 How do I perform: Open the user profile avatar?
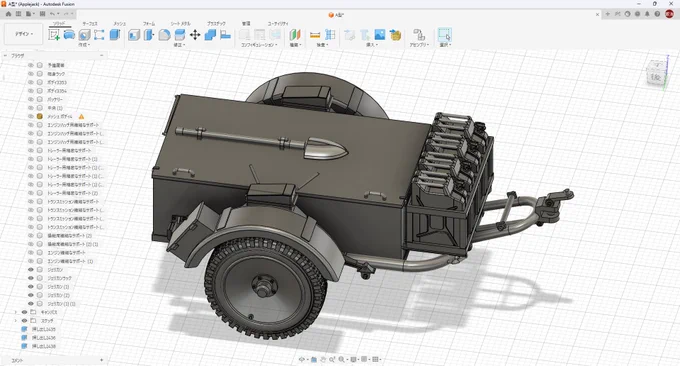pyautogui.click(x=669, y=14)
